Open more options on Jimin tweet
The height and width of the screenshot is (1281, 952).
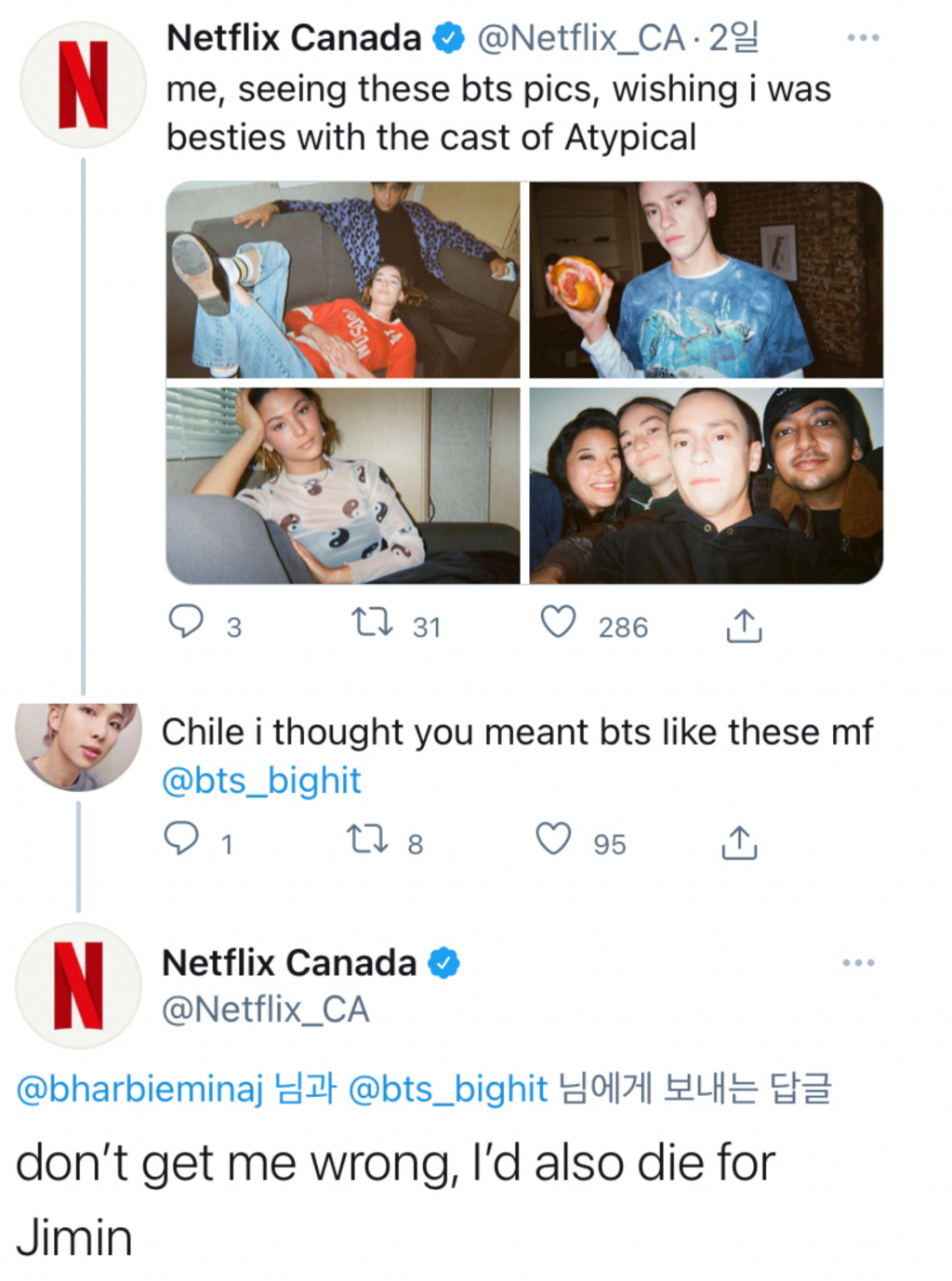(x=858, y=963)
